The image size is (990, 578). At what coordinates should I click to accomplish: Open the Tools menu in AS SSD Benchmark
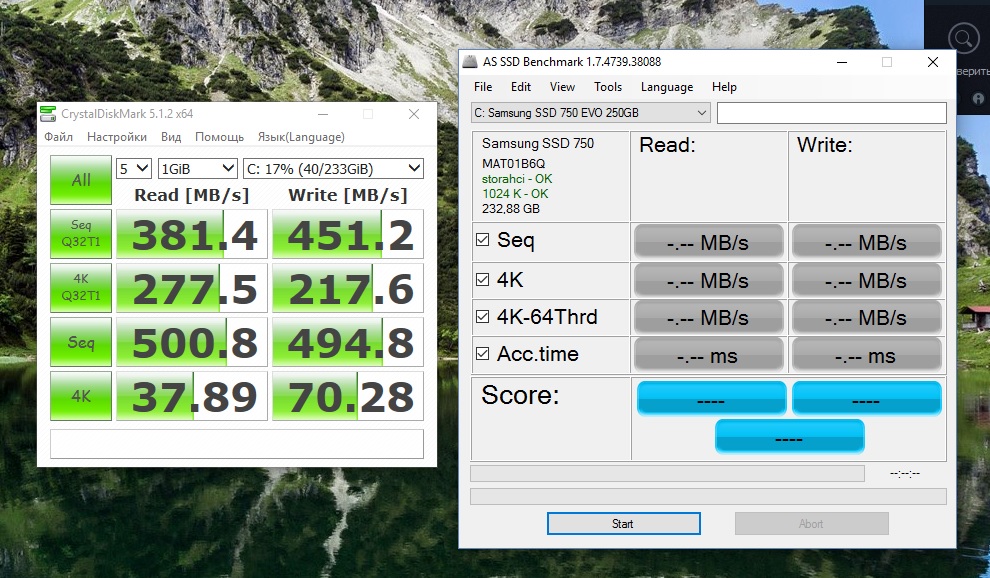(608, 87)
